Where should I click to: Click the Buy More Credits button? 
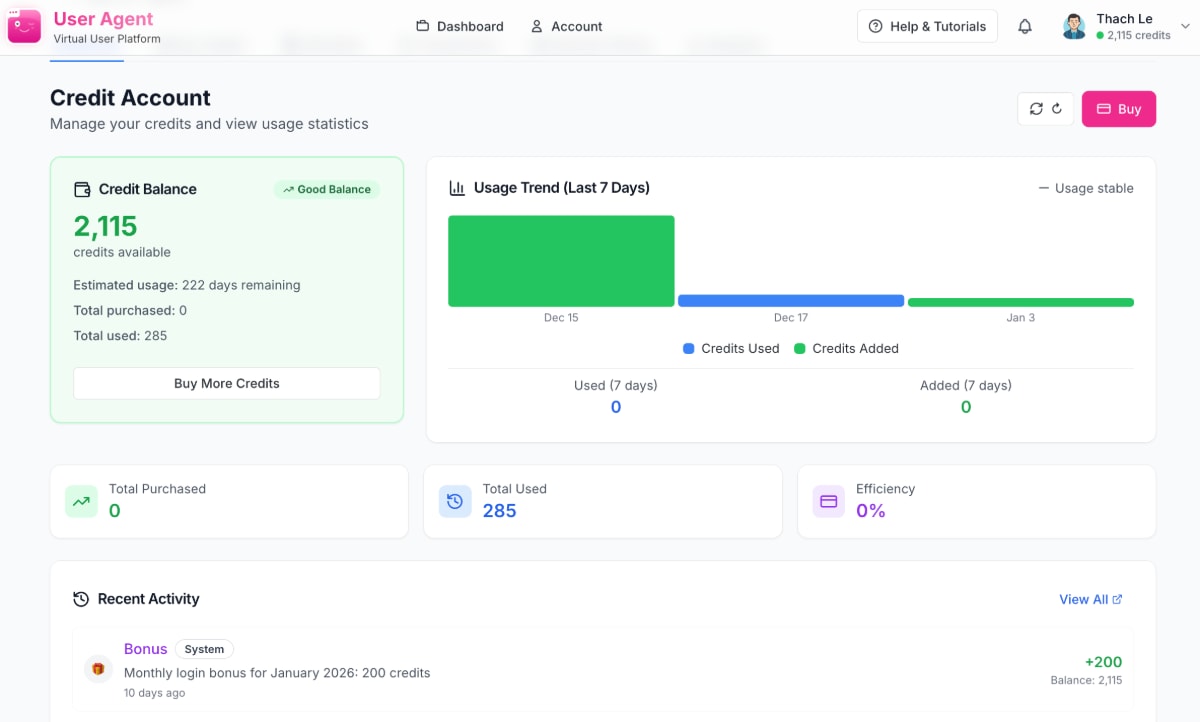[226, 383]
